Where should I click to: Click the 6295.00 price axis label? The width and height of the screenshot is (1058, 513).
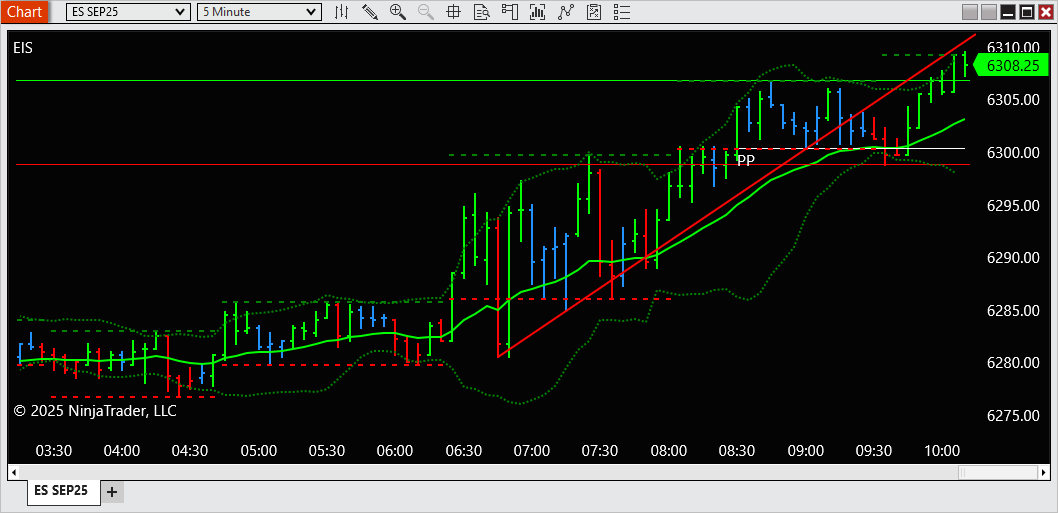[x=1013, y=205]
